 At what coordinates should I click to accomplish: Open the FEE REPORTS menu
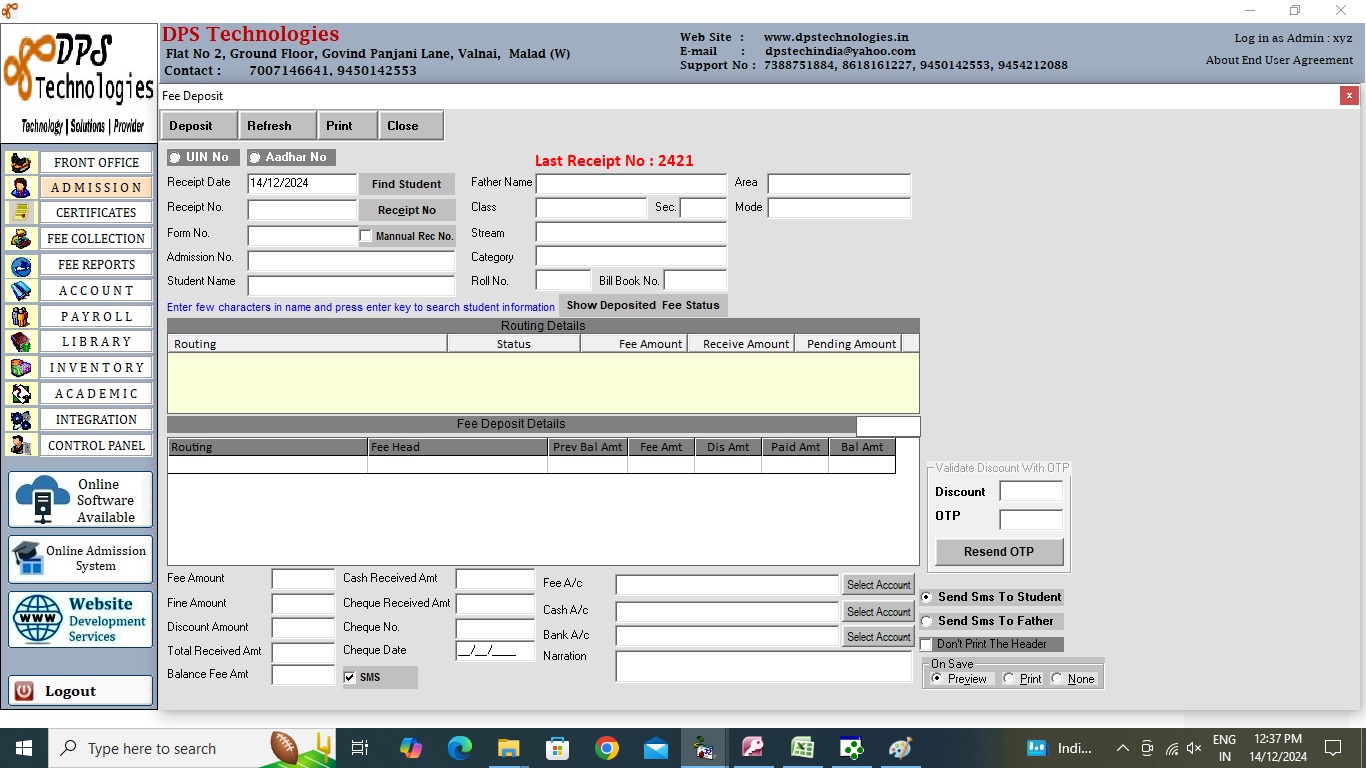(96, 265)
